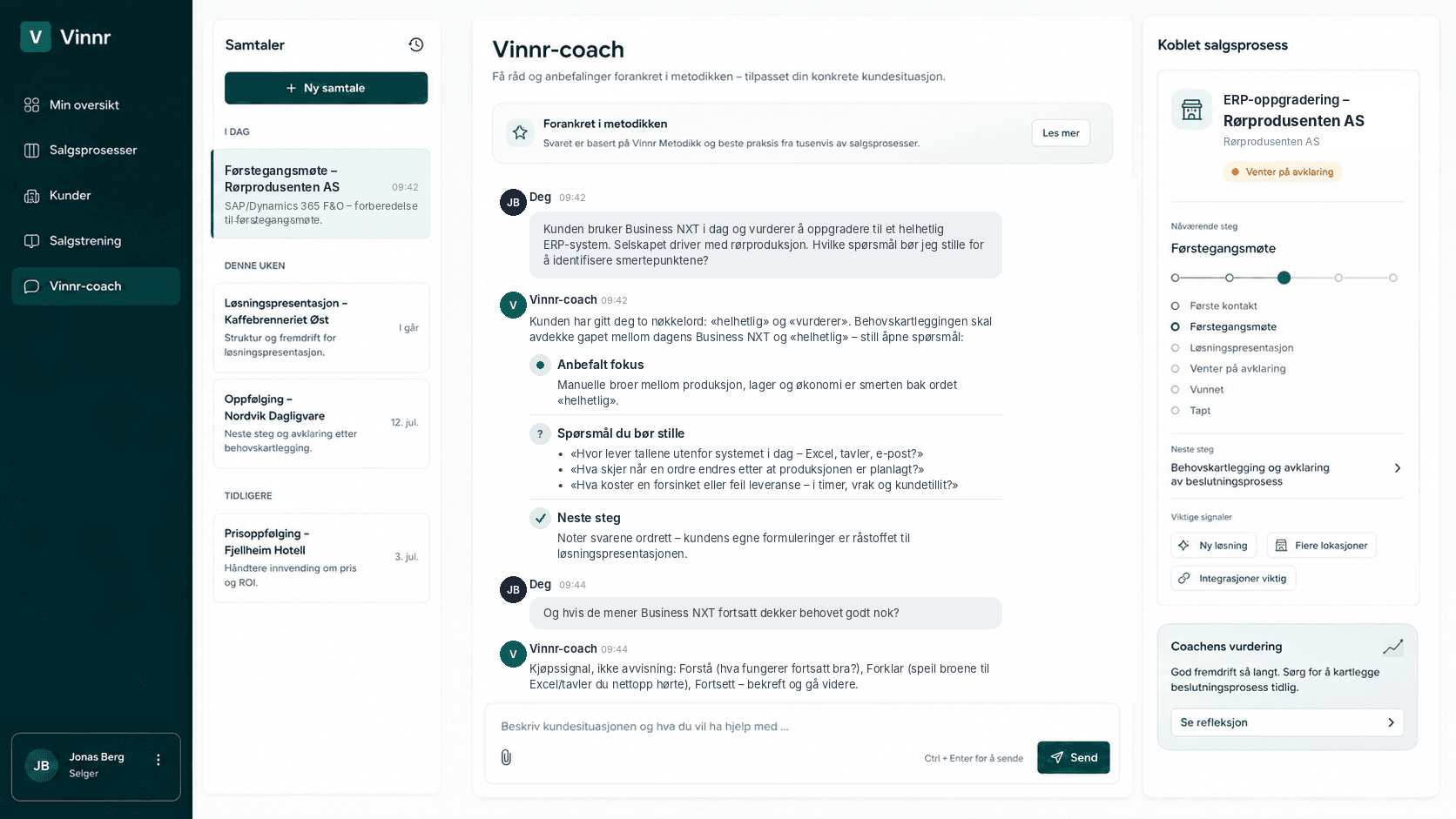Open user menu with three dots

(x=158, y=760)
